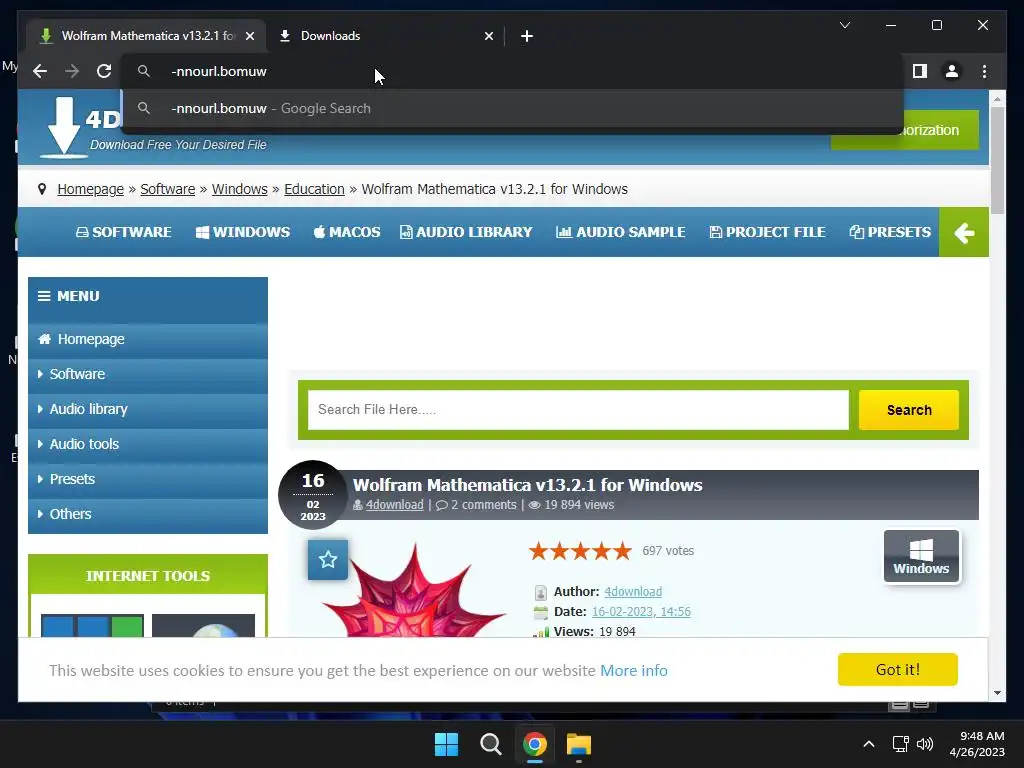
Task: Open MACOS in the top nav
Action: point(347,232)
